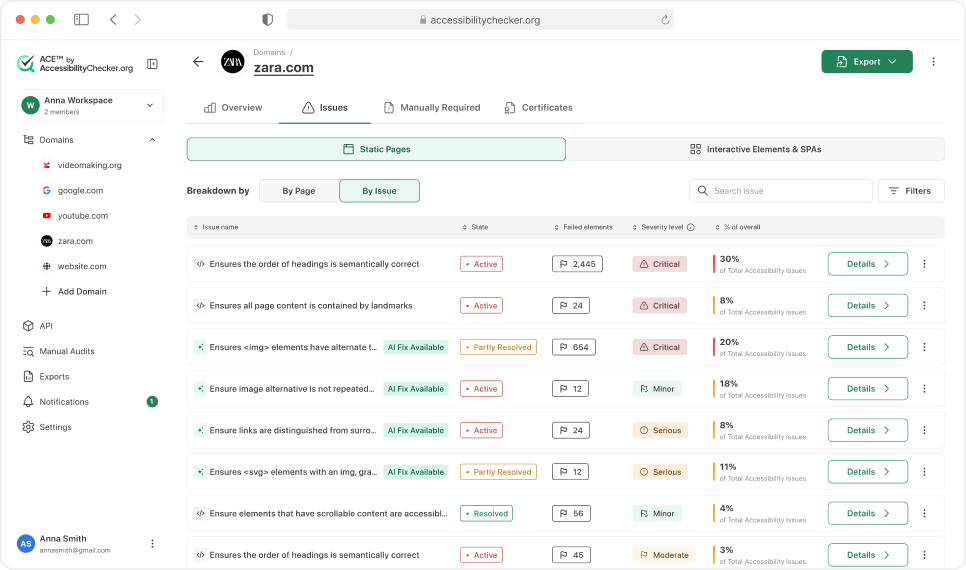
Task: Click the browser reload icon
Action: (665, 20)
